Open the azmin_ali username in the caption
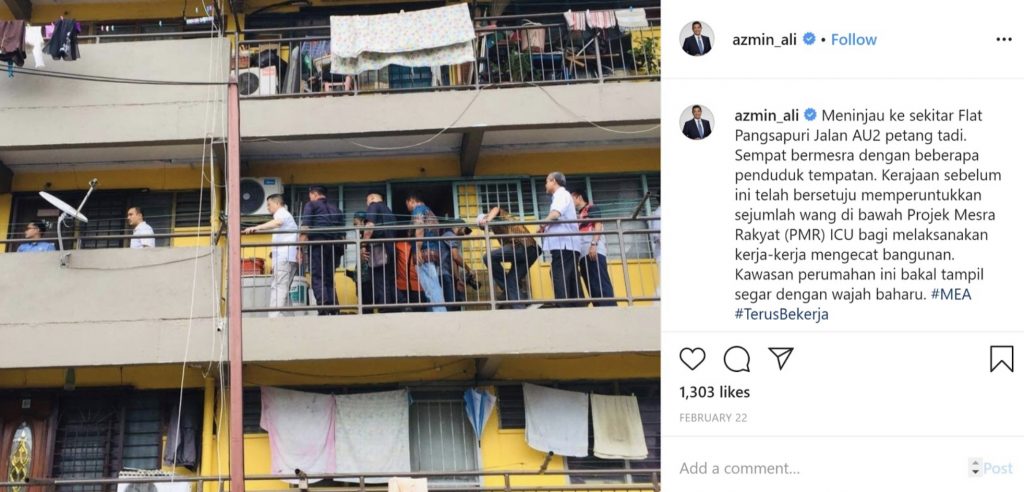Viewport: 1024px width, 492px height. click(x=767, y=116)
